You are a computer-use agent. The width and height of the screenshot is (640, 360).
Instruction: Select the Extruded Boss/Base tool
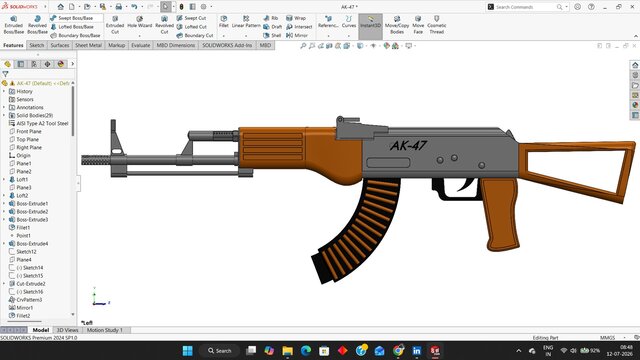pyautogui.click(x=13, y=25)
